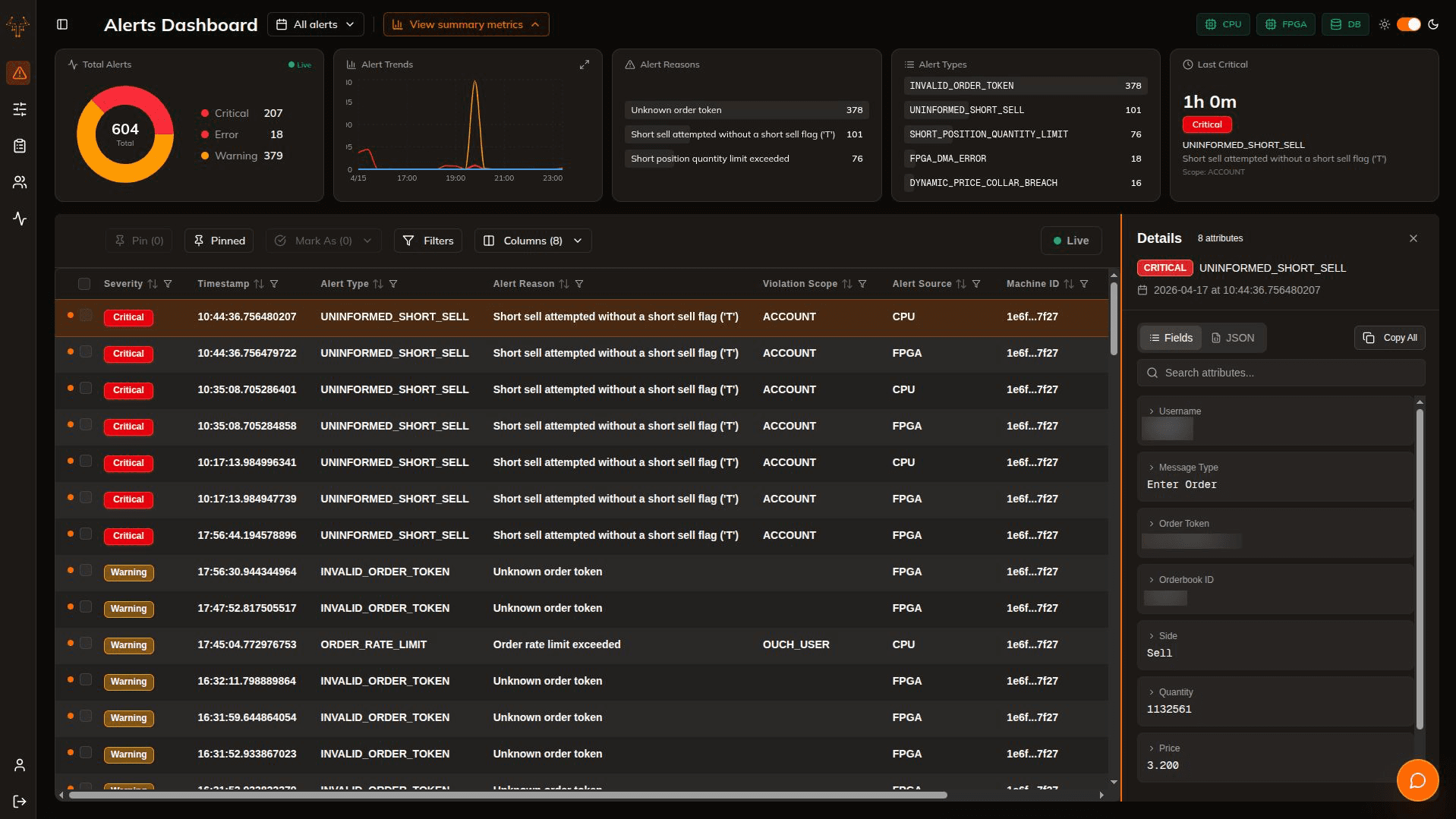Collapse View summary metrics
The height and width of the screenshot is (819, 1456).
tap(466, 24)
